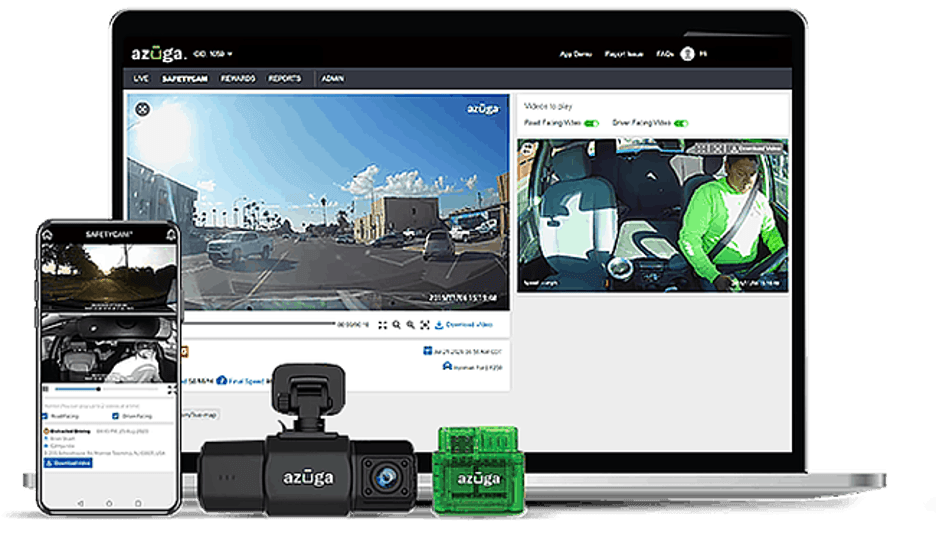Open the REPORTS tab
Viewport: 936px width, 540px height.
[x=284, y=78]
